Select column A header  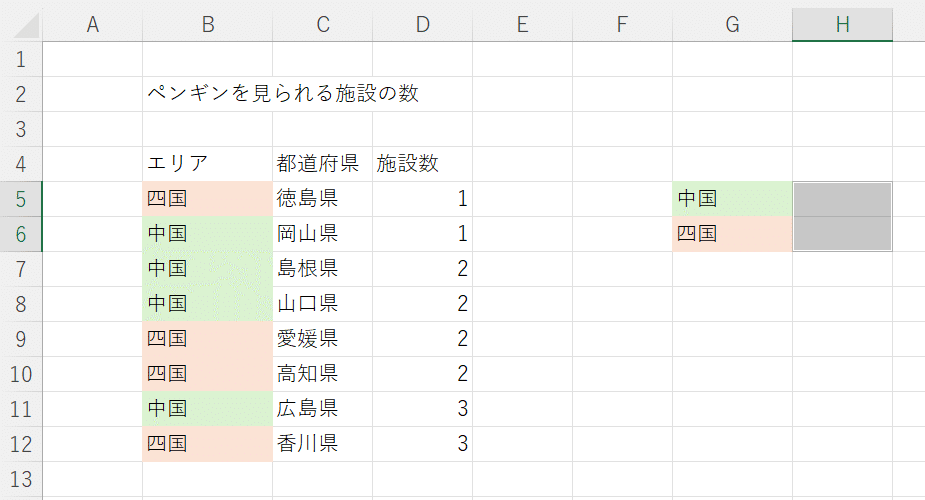click(93, 25)
